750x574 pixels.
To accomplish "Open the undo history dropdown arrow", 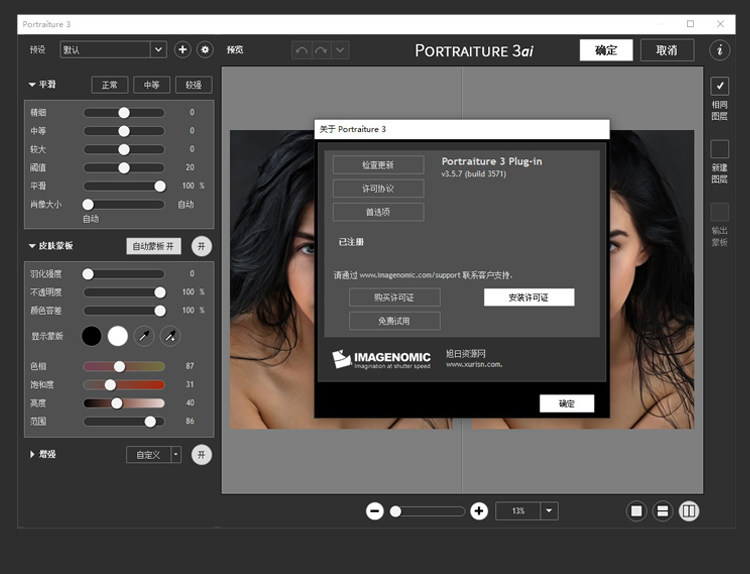I will click(x=340, y=50).
